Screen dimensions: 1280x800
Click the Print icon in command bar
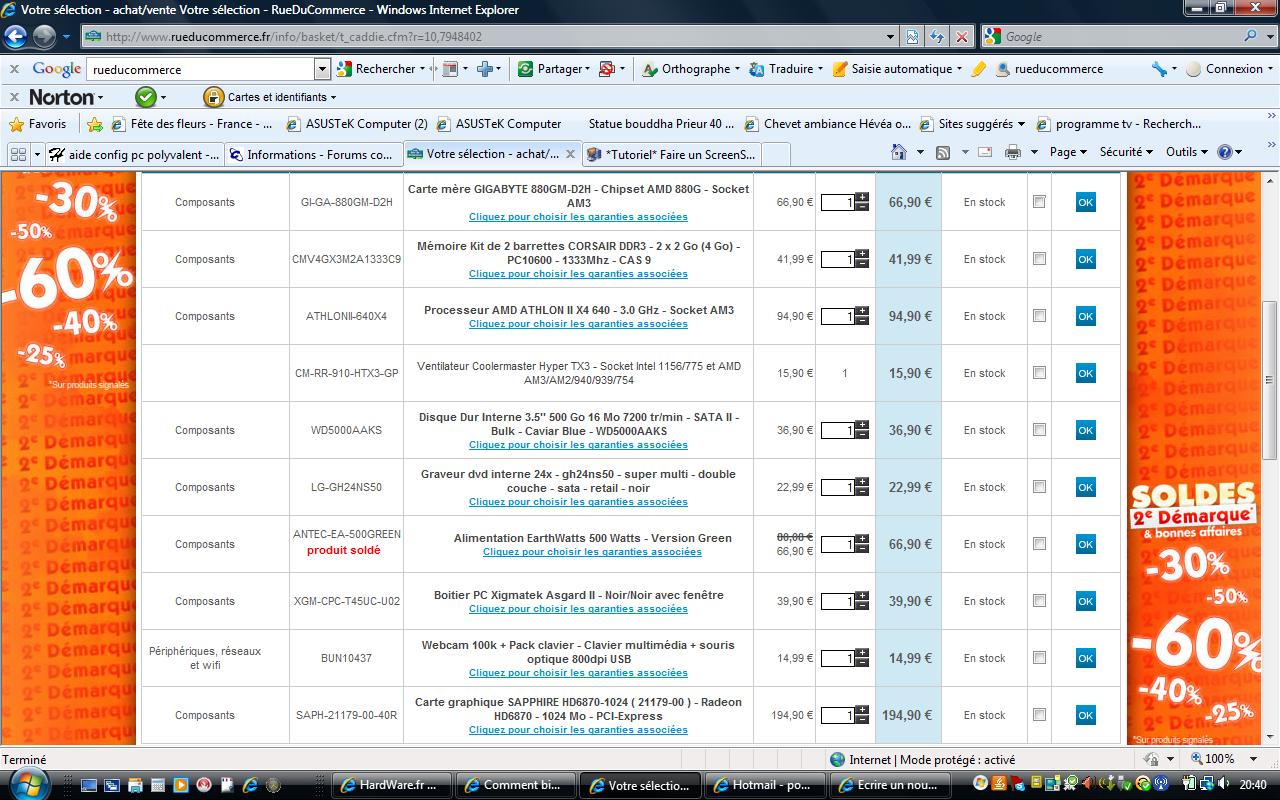1012,152
